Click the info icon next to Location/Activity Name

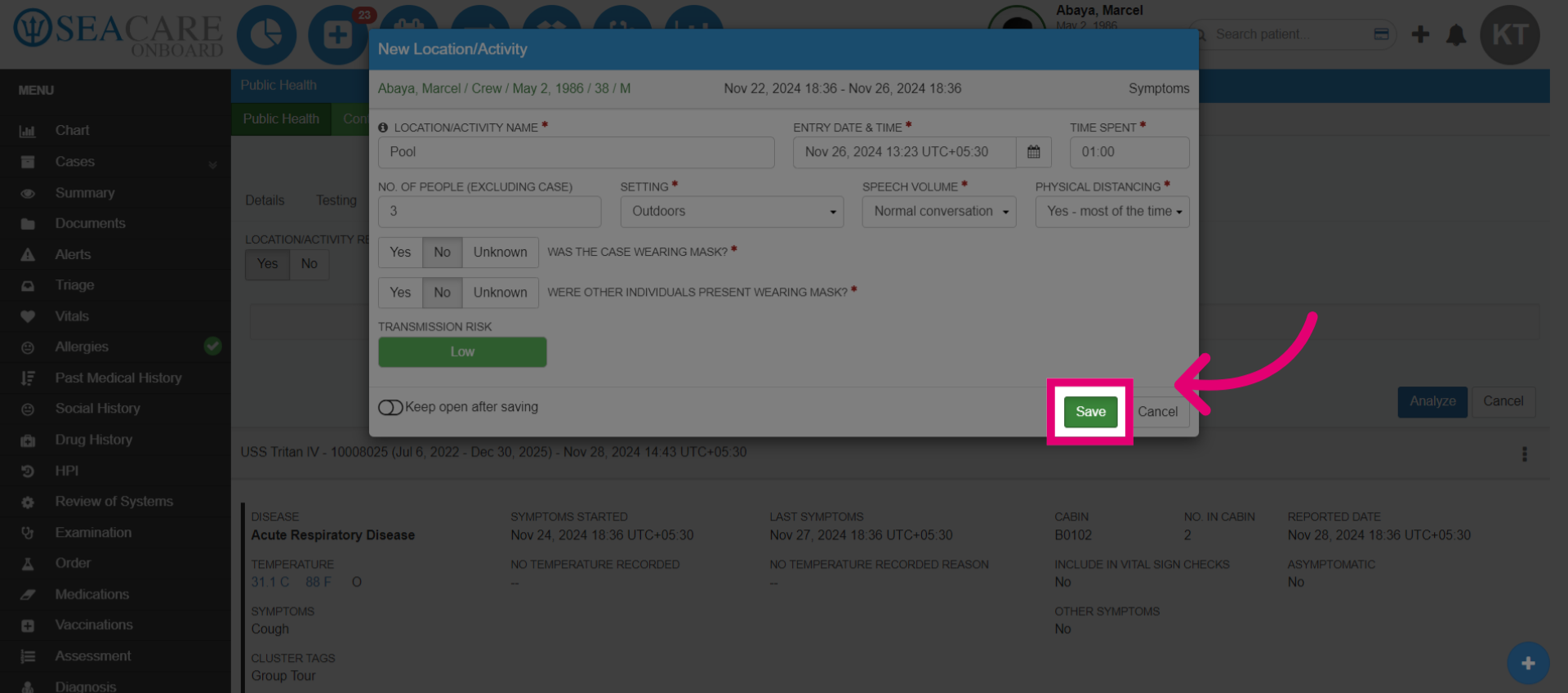coord(383,127)
